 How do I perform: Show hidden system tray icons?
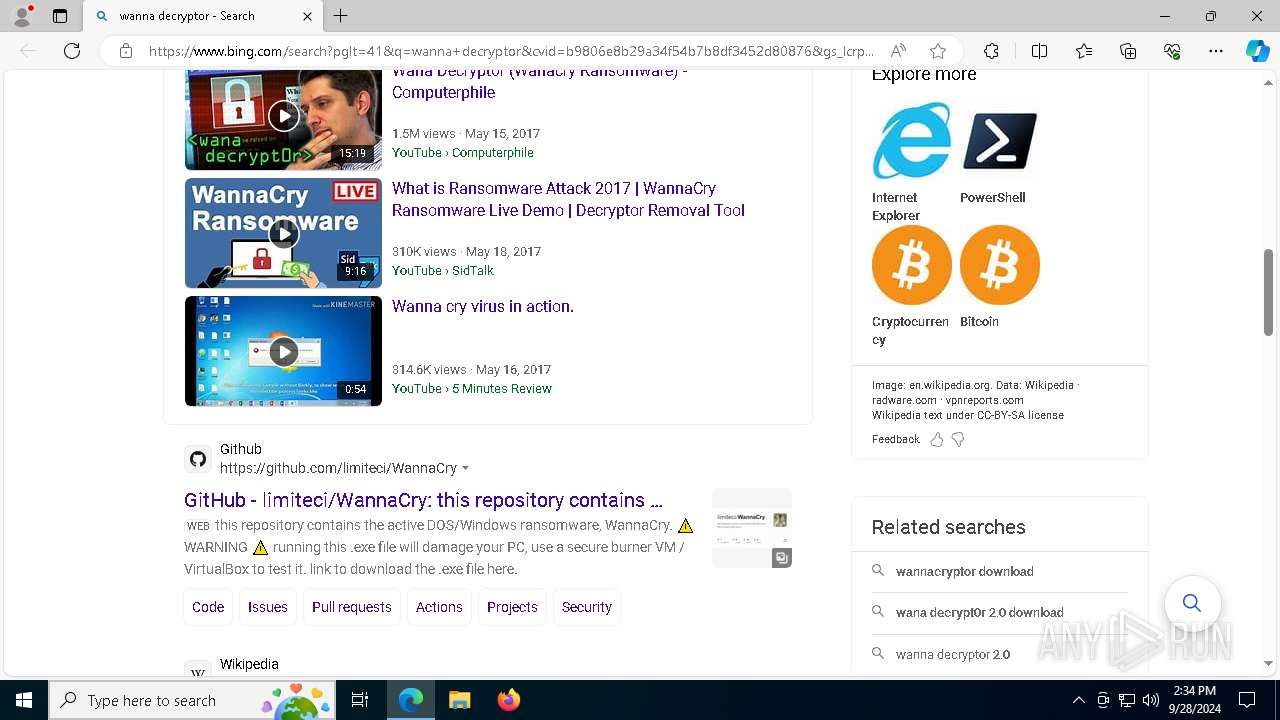[1078, 700]
